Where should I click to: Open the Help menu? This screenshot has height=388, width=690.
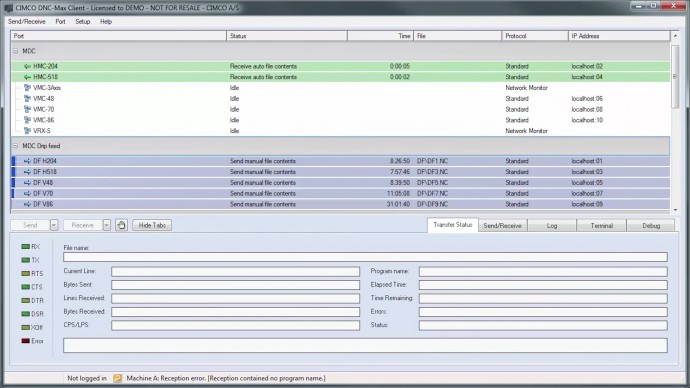point(106,22)
